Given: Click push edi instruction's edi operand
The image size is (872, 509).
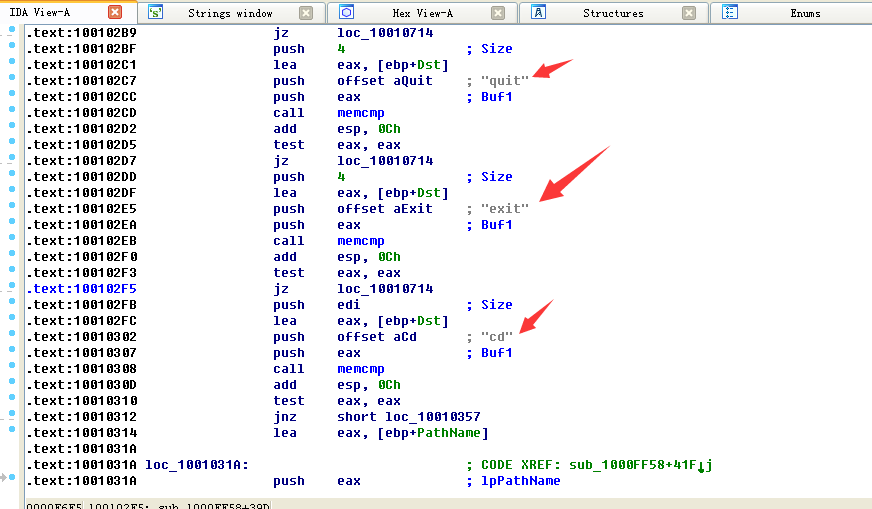Looking at the screenshot, I should [x=349, y=305].
